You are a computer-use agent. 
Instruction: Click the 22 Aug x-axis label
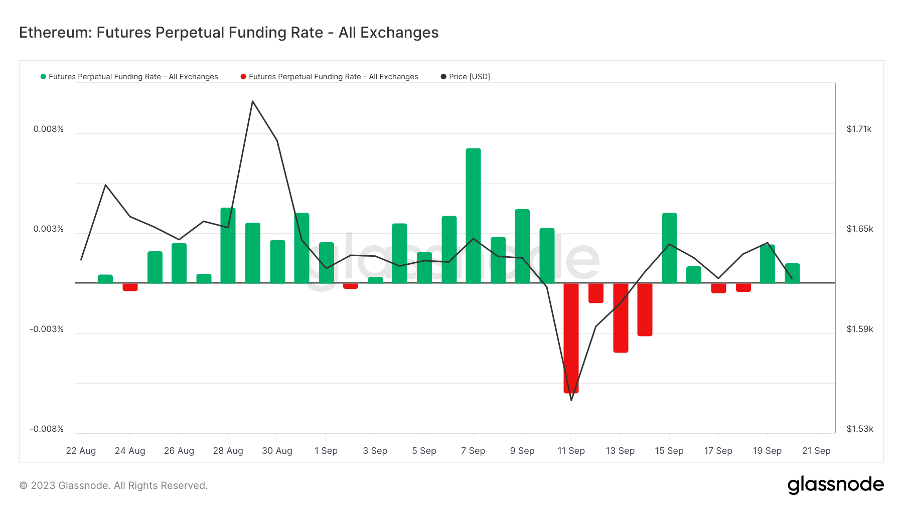[x=81, y=451]
